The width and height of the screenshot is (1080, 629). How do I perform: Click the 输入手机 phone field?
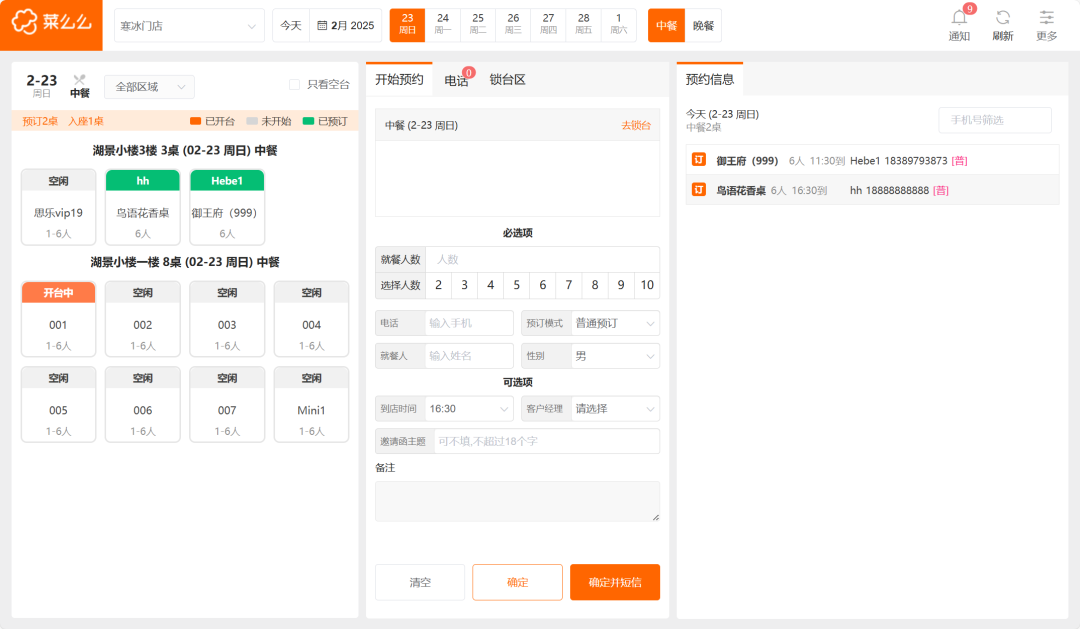tap(469, 323)
